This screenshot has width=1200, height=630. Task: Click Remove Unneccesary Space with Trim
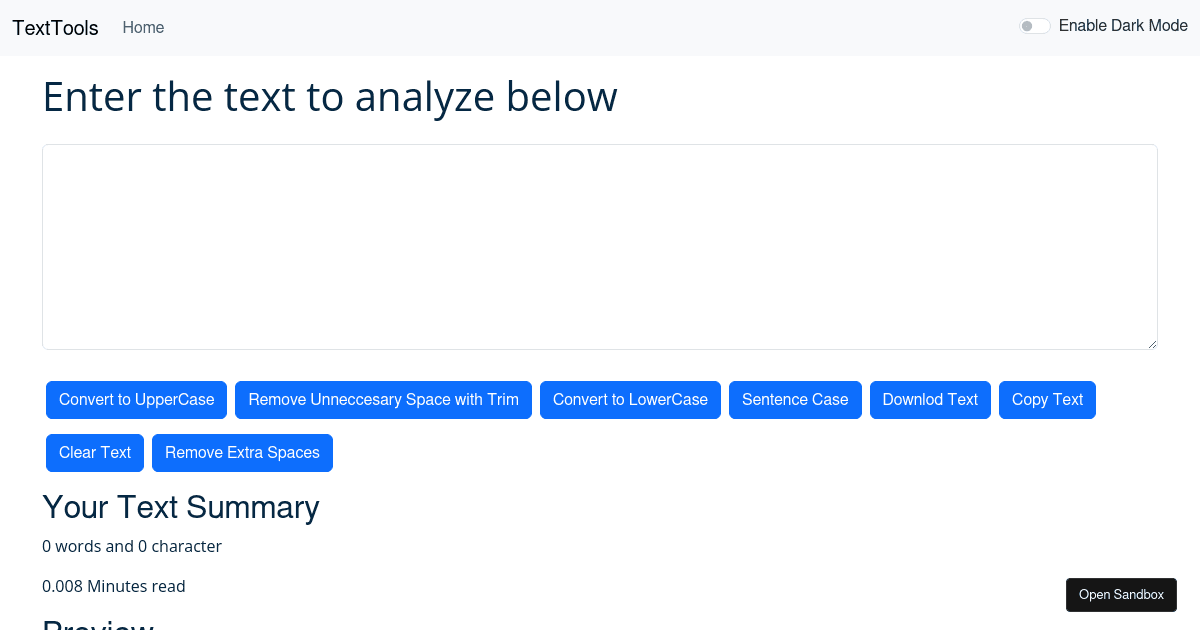click(383, 399)
